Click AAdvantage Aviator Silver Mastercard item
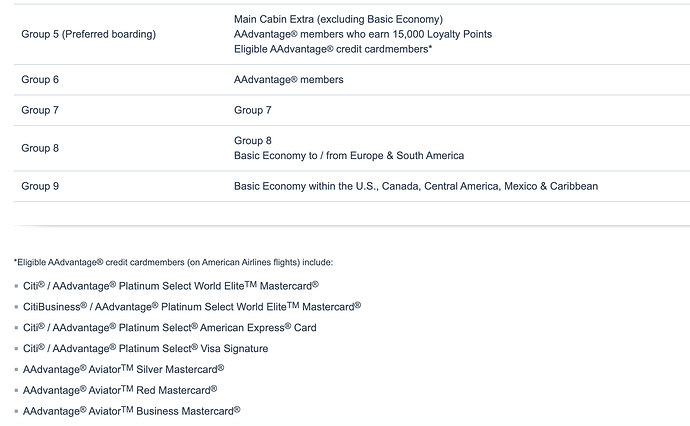 (x=124, y=369)
